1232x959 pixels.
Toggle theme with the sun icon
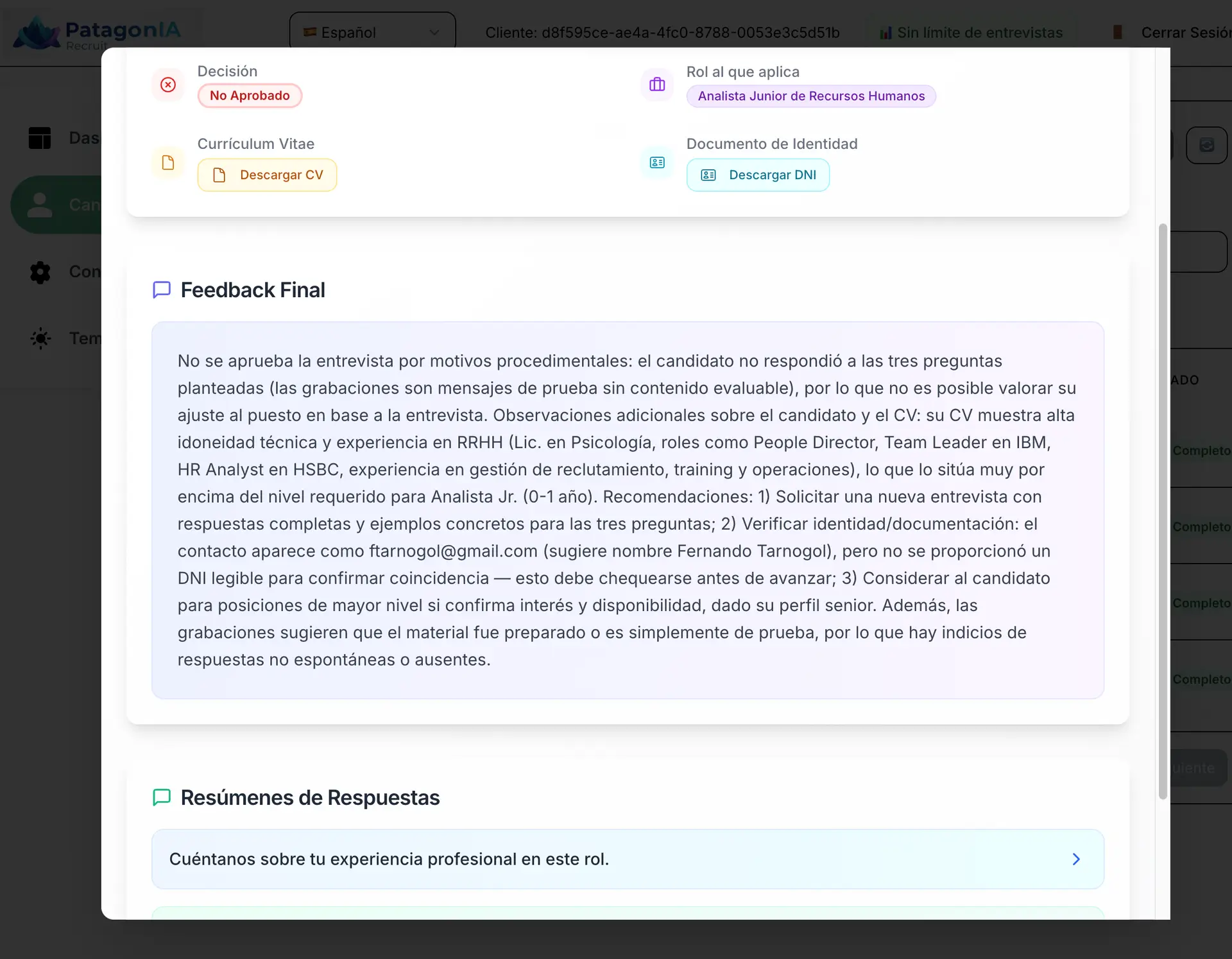click(x=40, y=338)
